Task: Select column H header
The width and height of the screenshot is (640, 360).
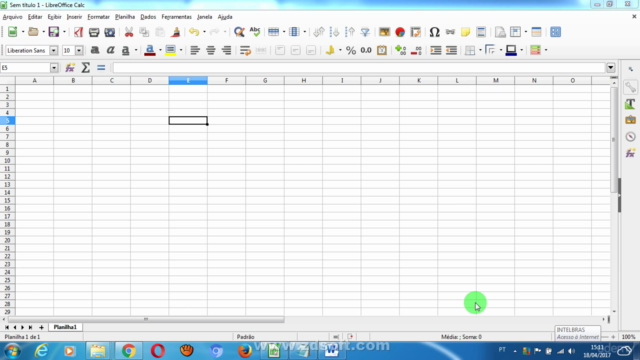Action: [303, 80]
